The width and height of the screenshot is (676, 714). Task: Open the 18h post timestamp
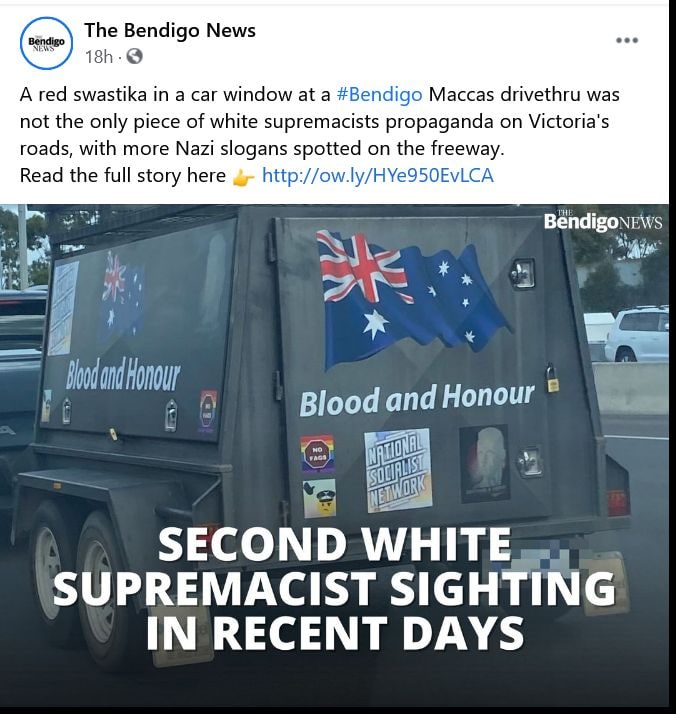pos(98,56)
